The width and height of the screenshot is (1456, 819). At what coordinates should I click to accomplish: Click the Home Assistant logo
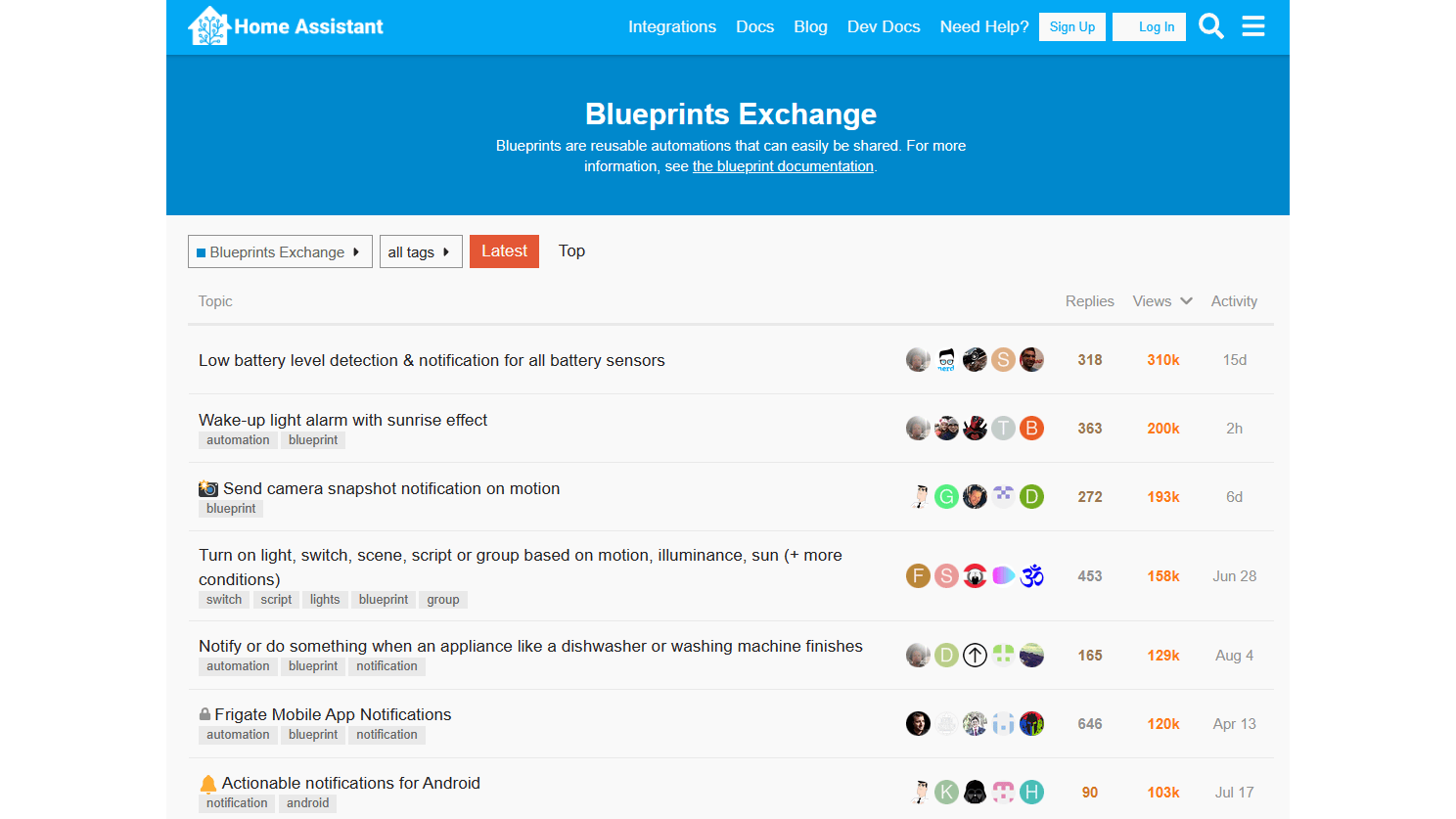[x=286, y=26]
